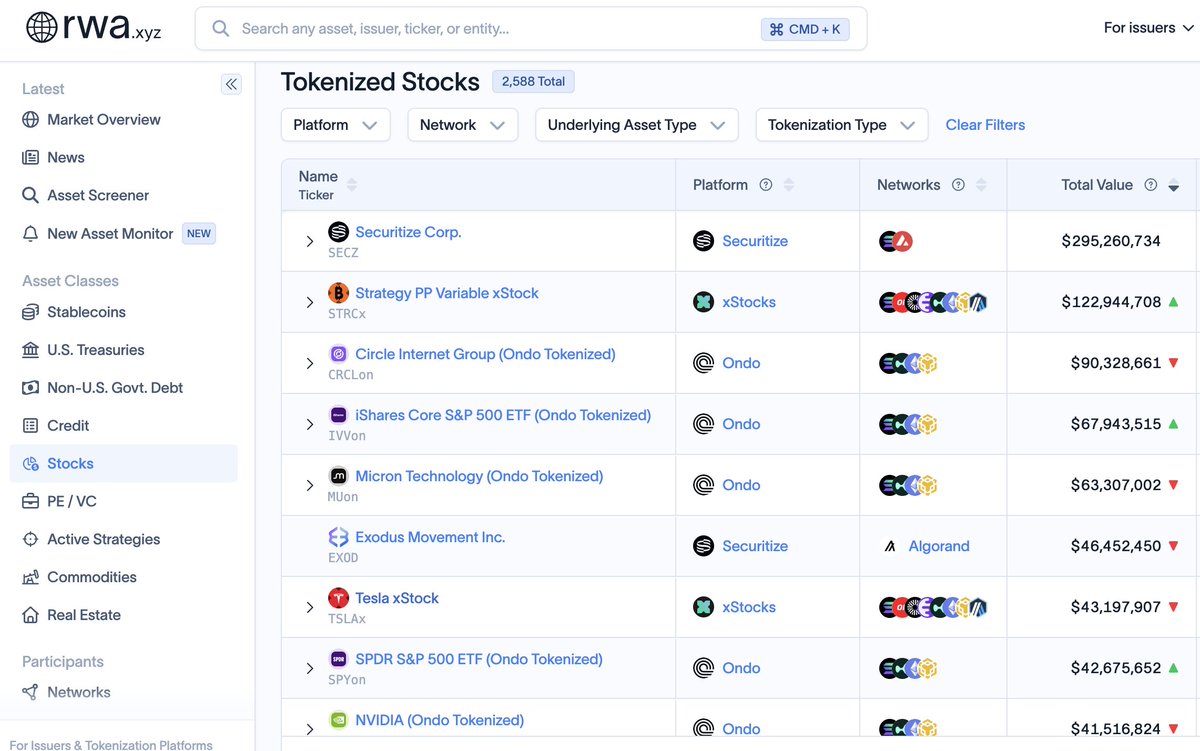Click the xStocks platform link for STRCx
The height and width of the screenshot is (751, 1200).
coord(749,302)
